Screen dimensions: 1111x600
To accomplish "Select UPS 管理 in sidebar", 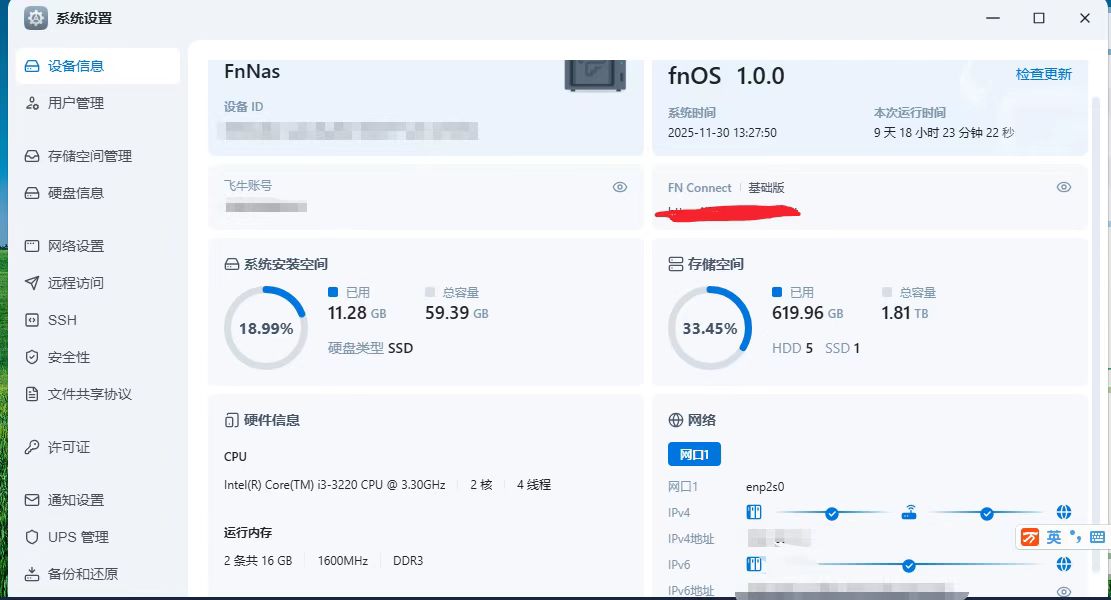I will [98, 537].
